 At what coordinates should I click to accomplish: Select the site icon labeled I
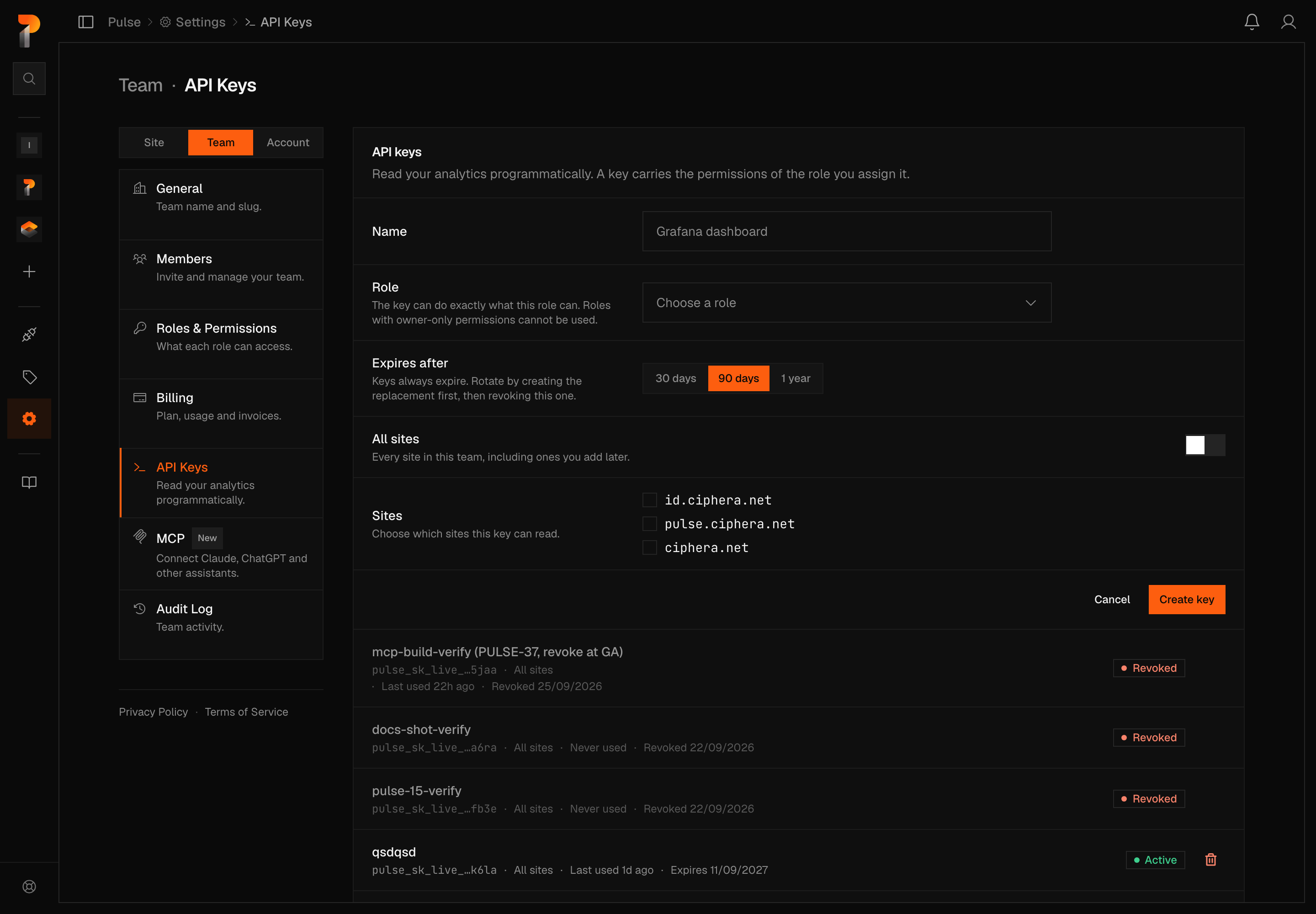pos(29,145)
